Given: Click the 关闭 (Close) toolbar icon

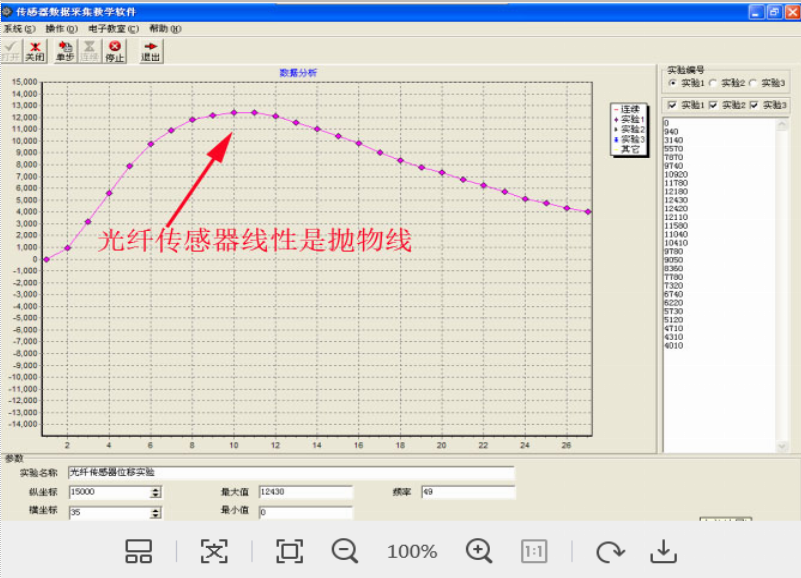Looking at the screenshot, I should coord(35,51).
